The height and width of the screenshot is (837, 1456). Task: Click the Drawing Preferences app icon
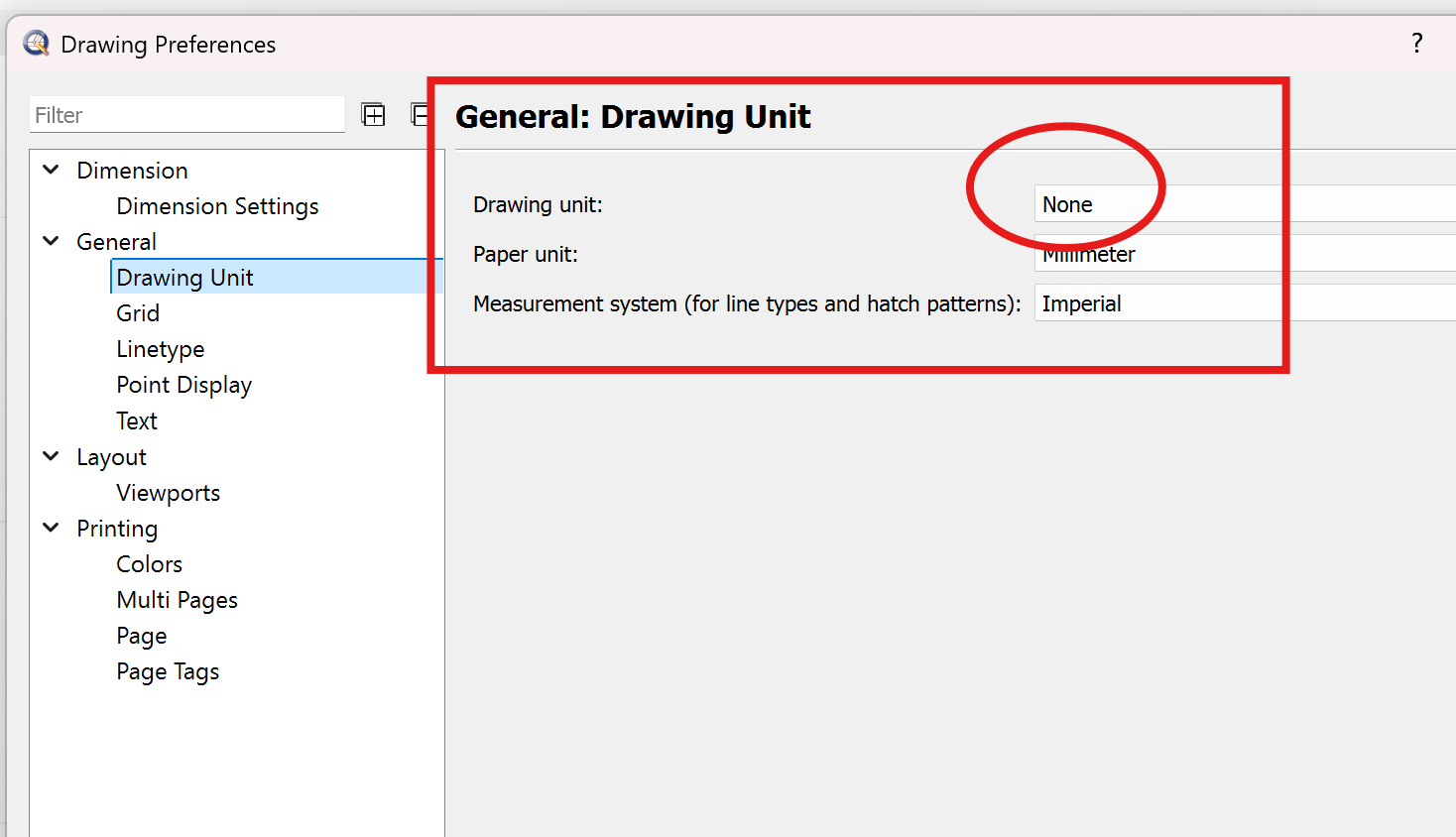click(37, 44)
